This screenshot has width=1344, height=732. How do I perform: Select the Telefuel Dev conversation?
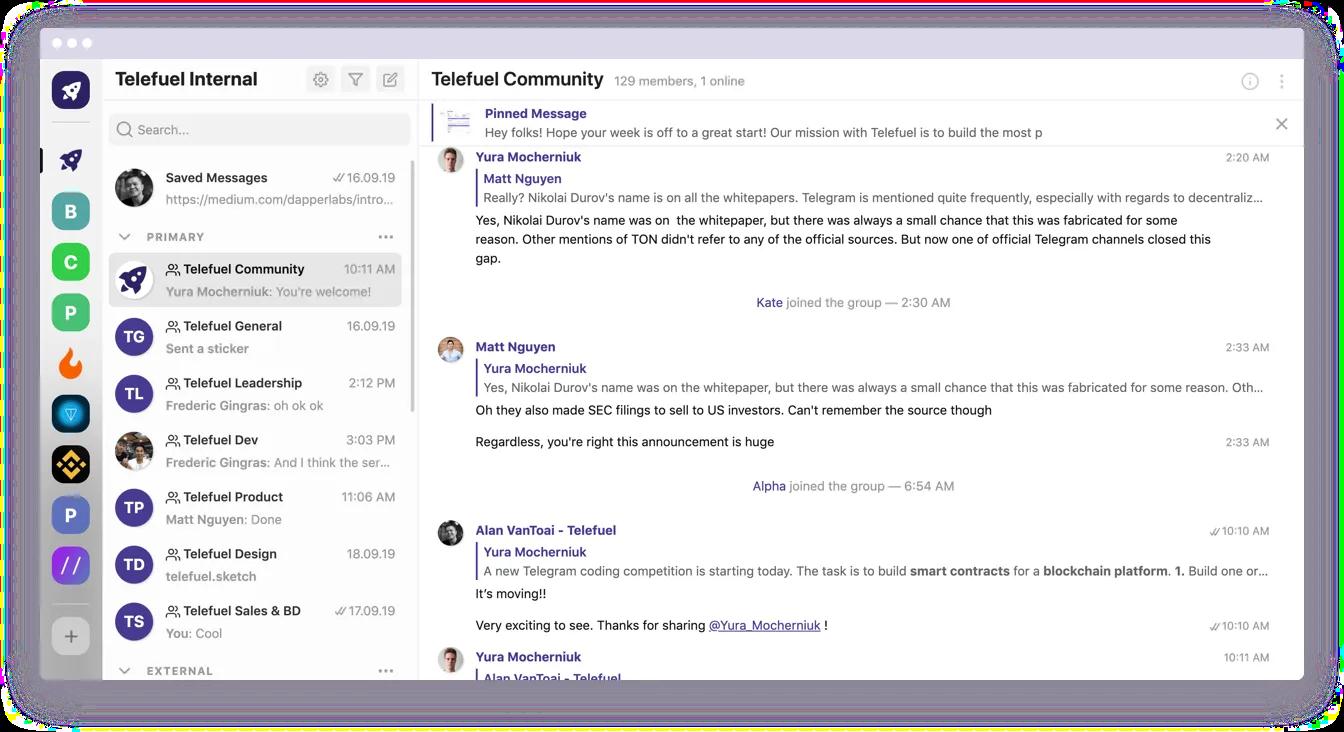255,451
